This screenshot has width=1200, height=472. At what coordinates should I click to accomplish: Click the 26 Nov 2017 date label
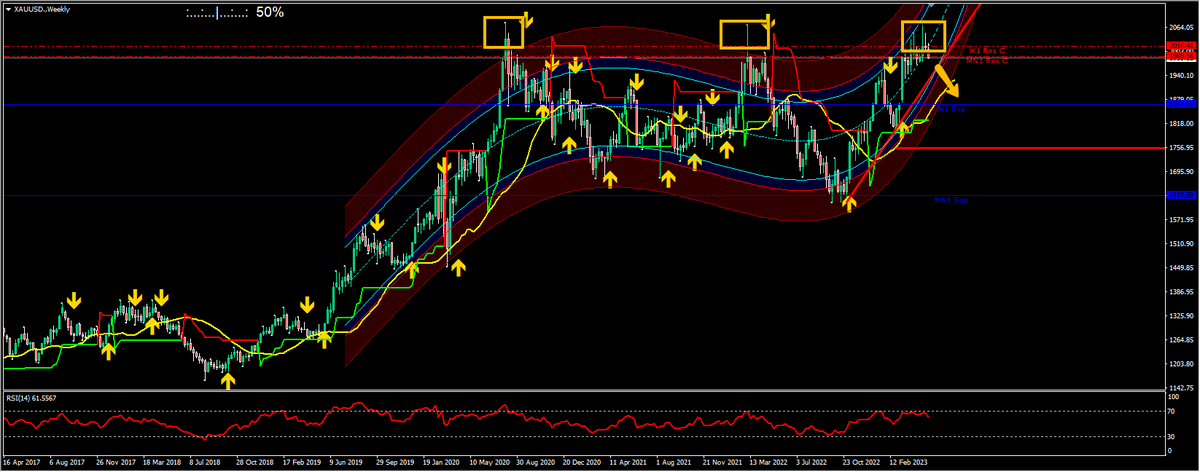click(116, 464)
